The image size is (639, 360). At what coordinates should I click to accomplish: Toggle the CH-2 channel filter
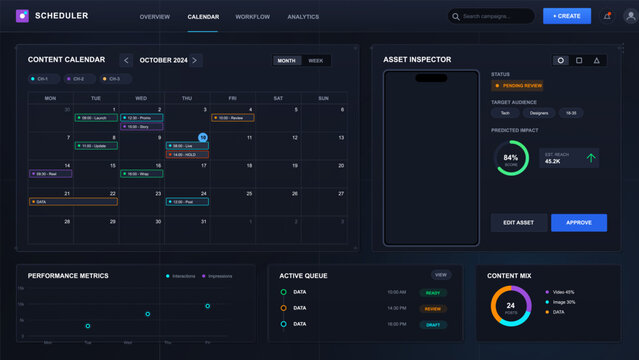pos(80,79)
